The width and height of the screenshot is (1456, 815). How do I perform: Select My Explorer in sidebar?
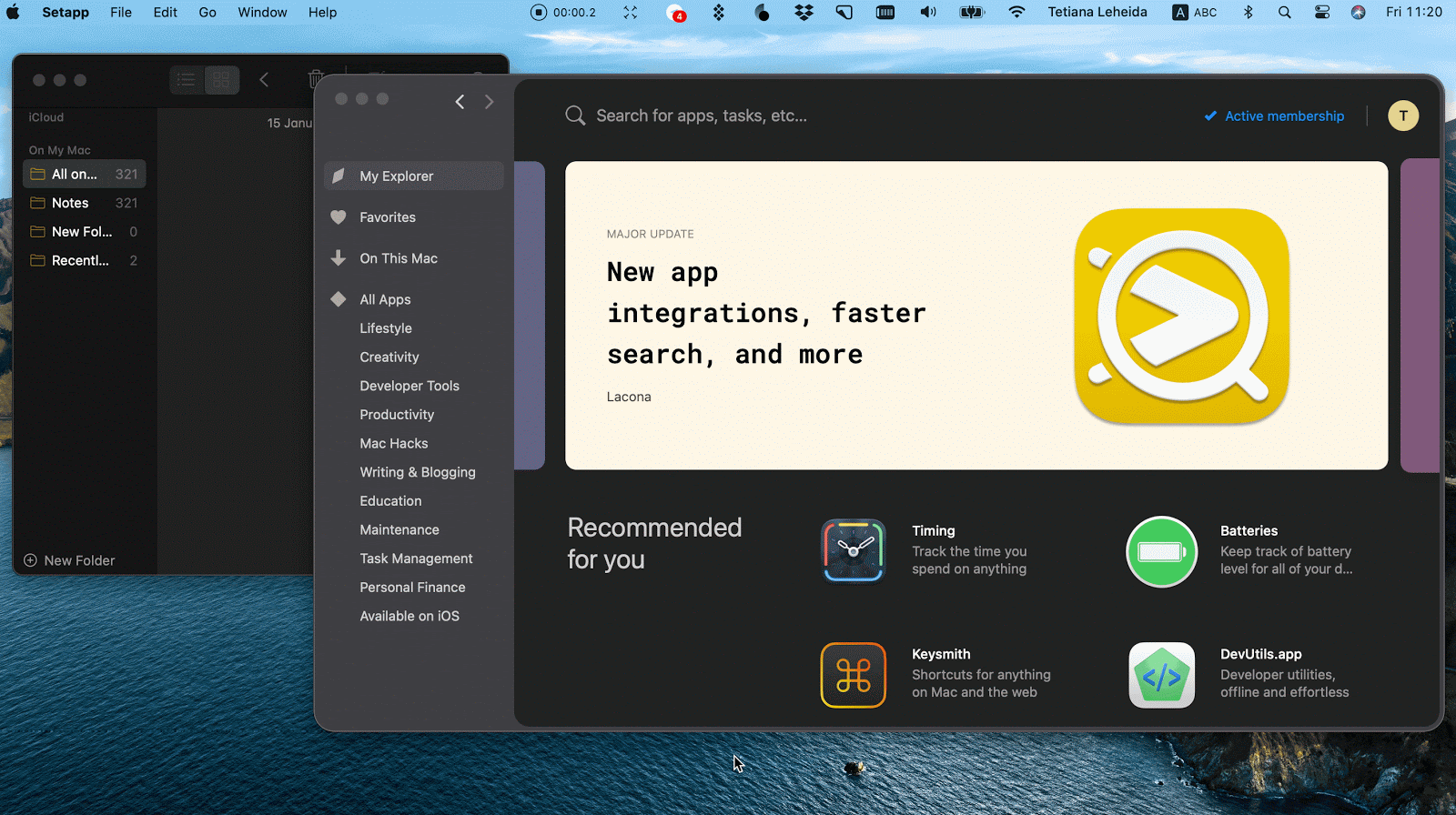tap(414, 176)
